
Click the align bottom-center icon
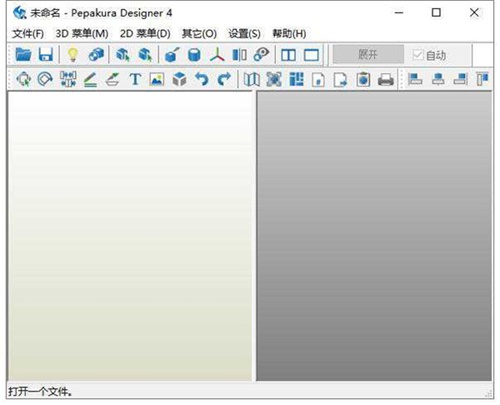[x=438, y=79]
